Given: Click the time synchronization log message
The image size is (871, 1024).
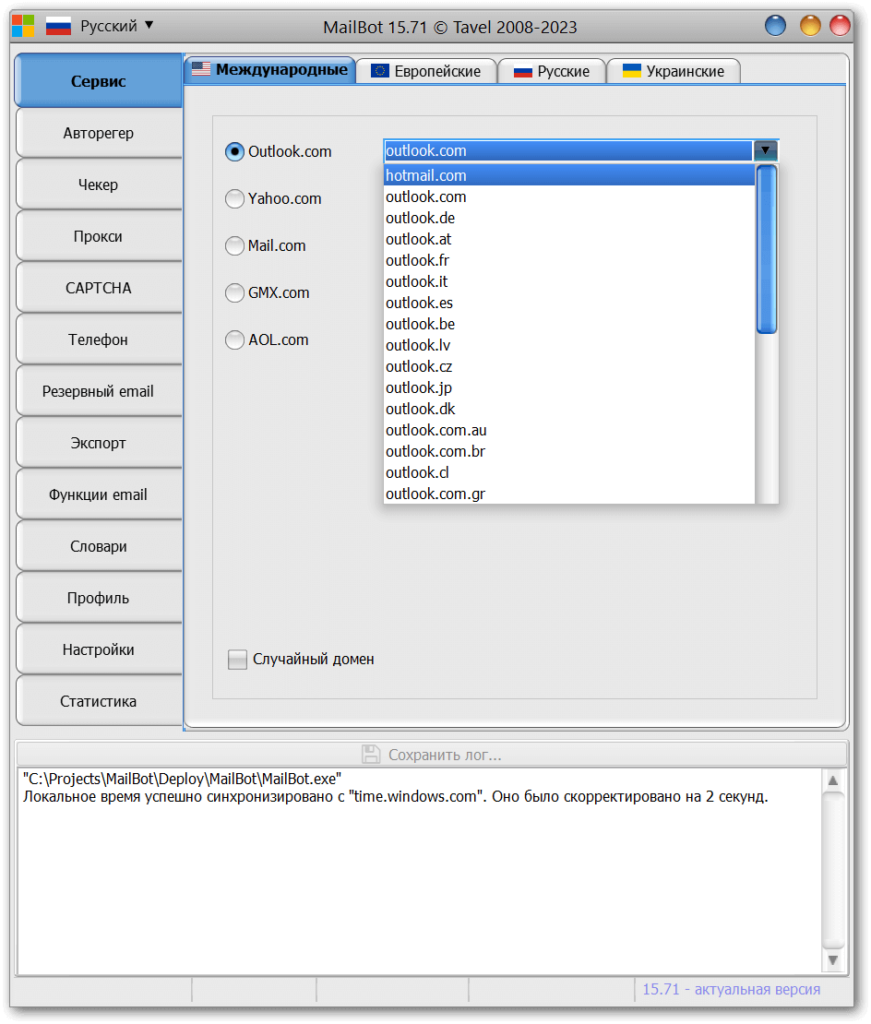Looking at the screenshot, I should [396, 797].
